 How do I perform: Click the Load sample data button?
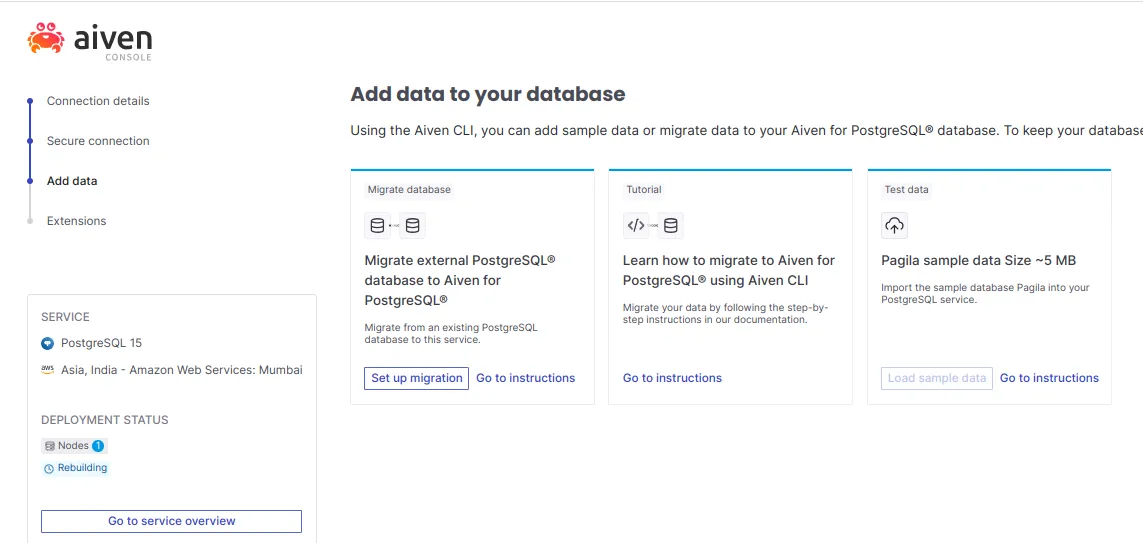click(937, 378)
